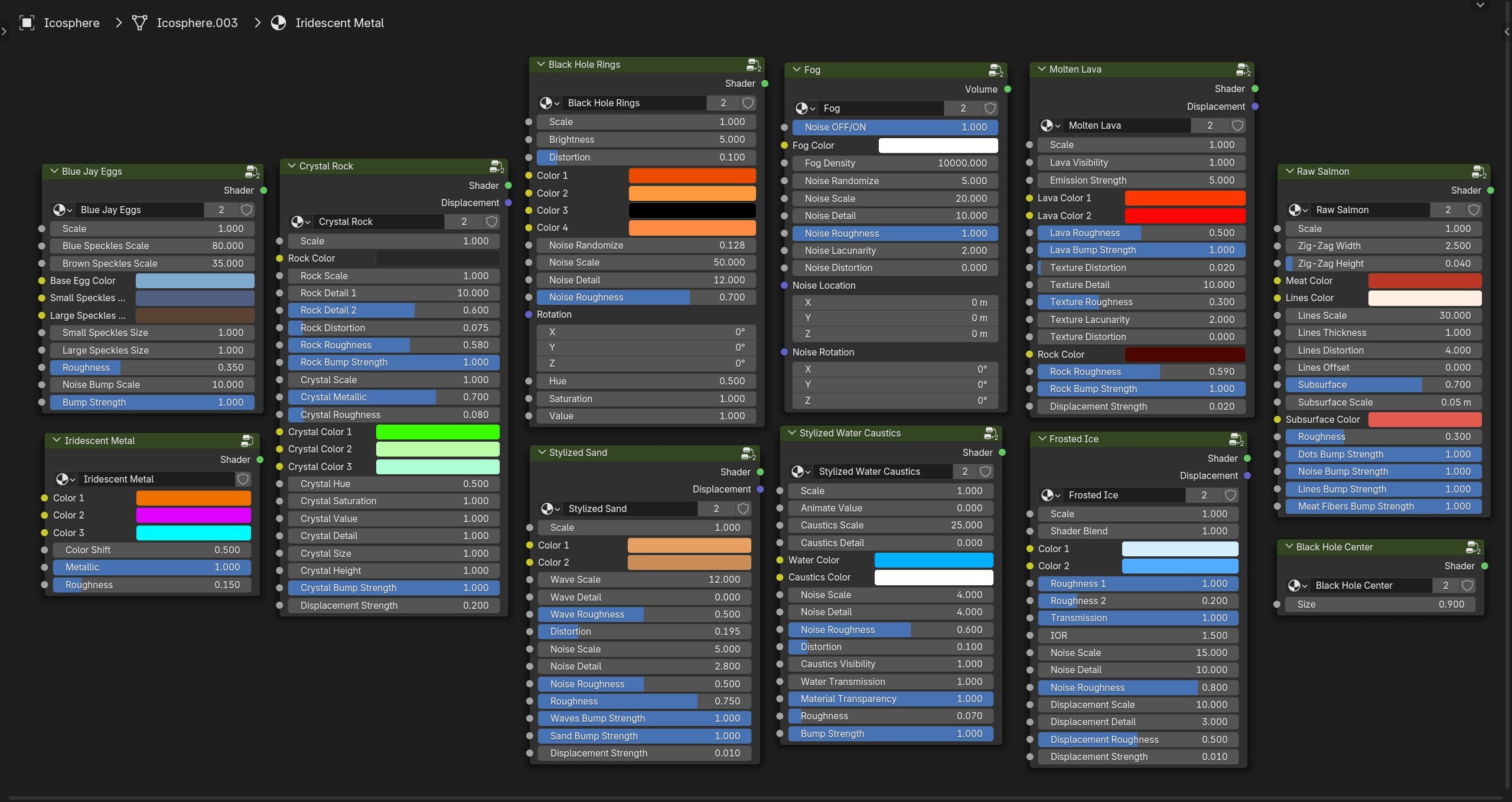Click the user count 2 on Blue Jay Eggs
Screen dimensions: 1512x802
(x=221, y=210)
